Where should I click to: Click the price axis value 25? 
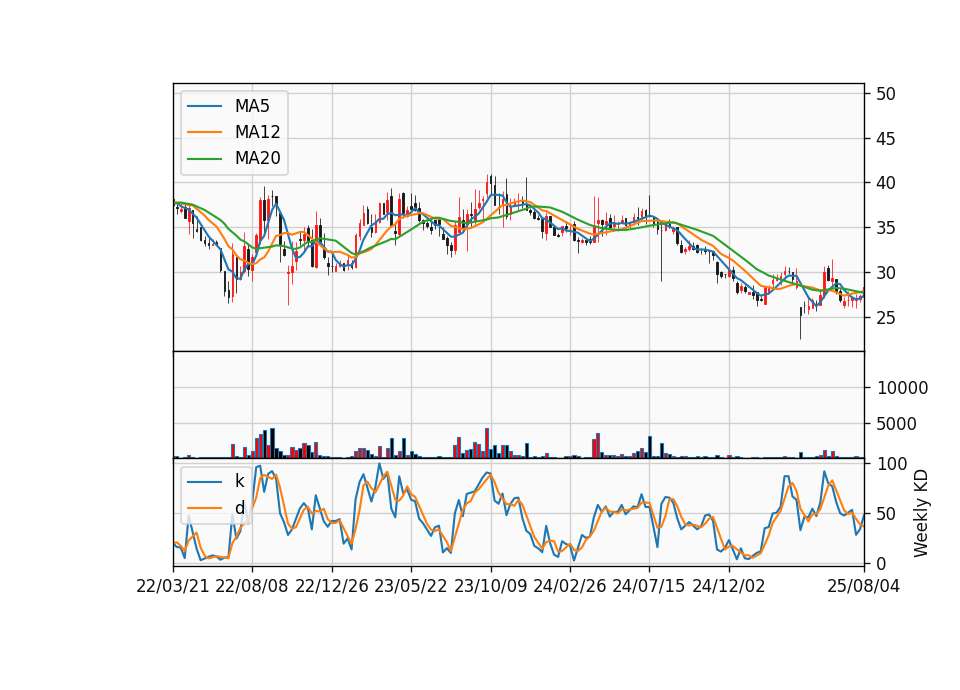(x=886, y=318)
